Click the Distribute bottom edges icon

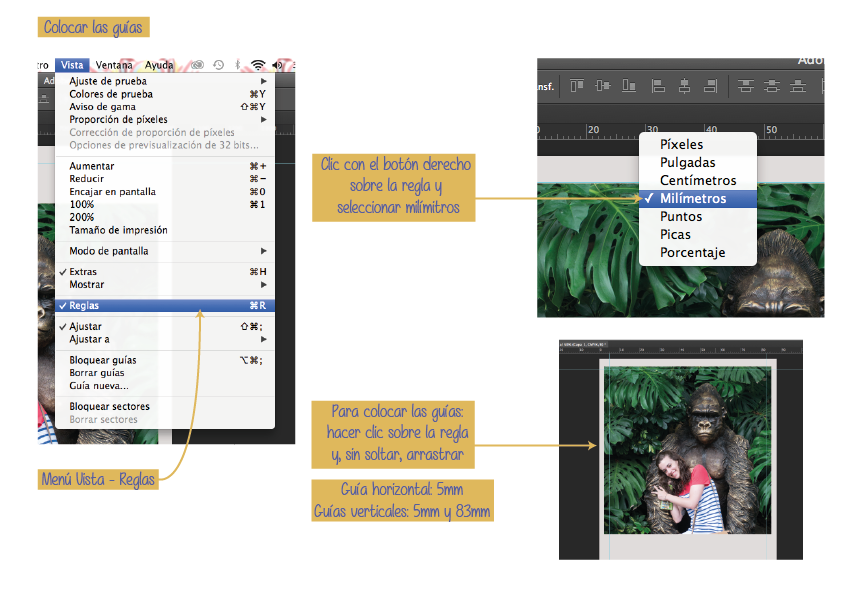[798, 86]
